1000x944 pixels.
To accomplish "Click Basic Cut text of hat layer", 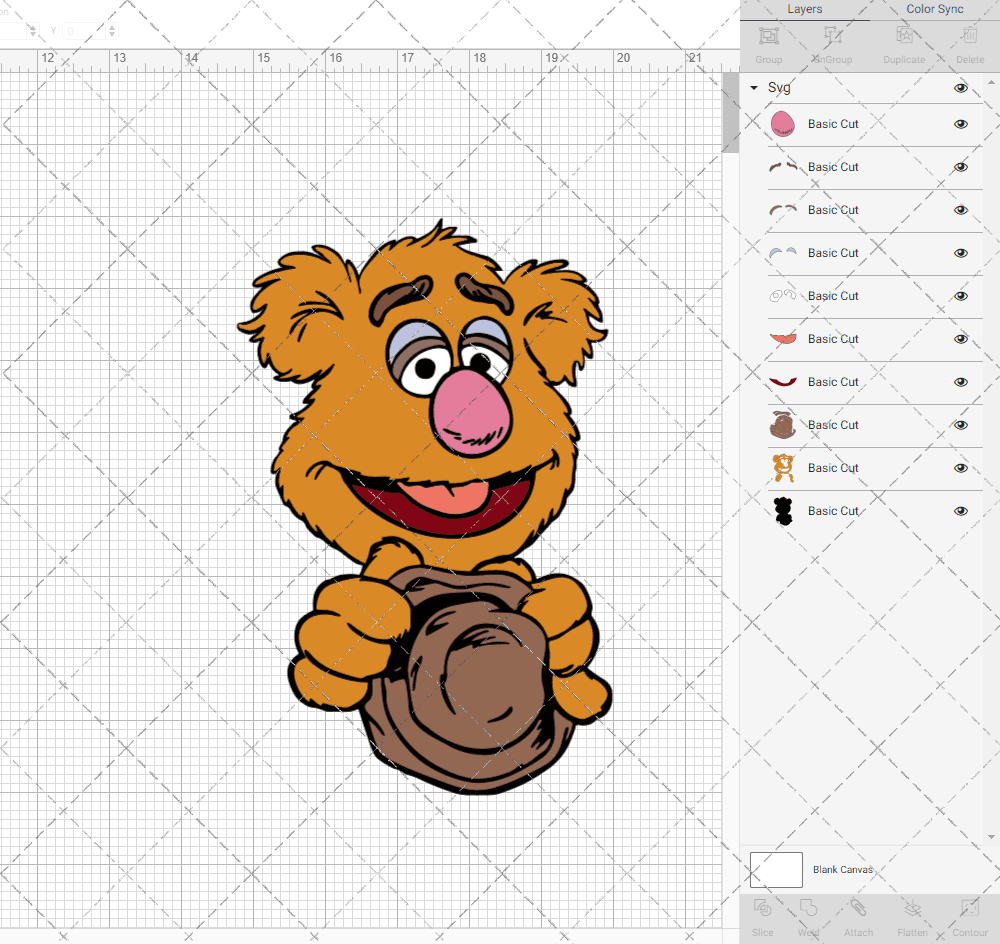I will pos(833,425).
